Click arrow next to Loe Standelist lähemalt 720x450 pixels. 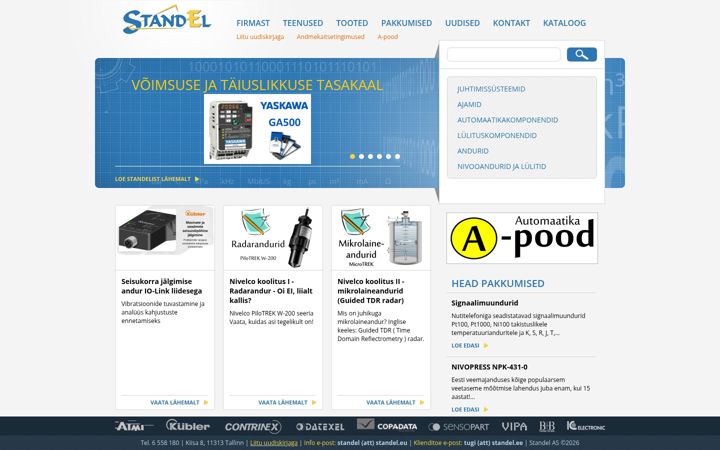point(197,179)
